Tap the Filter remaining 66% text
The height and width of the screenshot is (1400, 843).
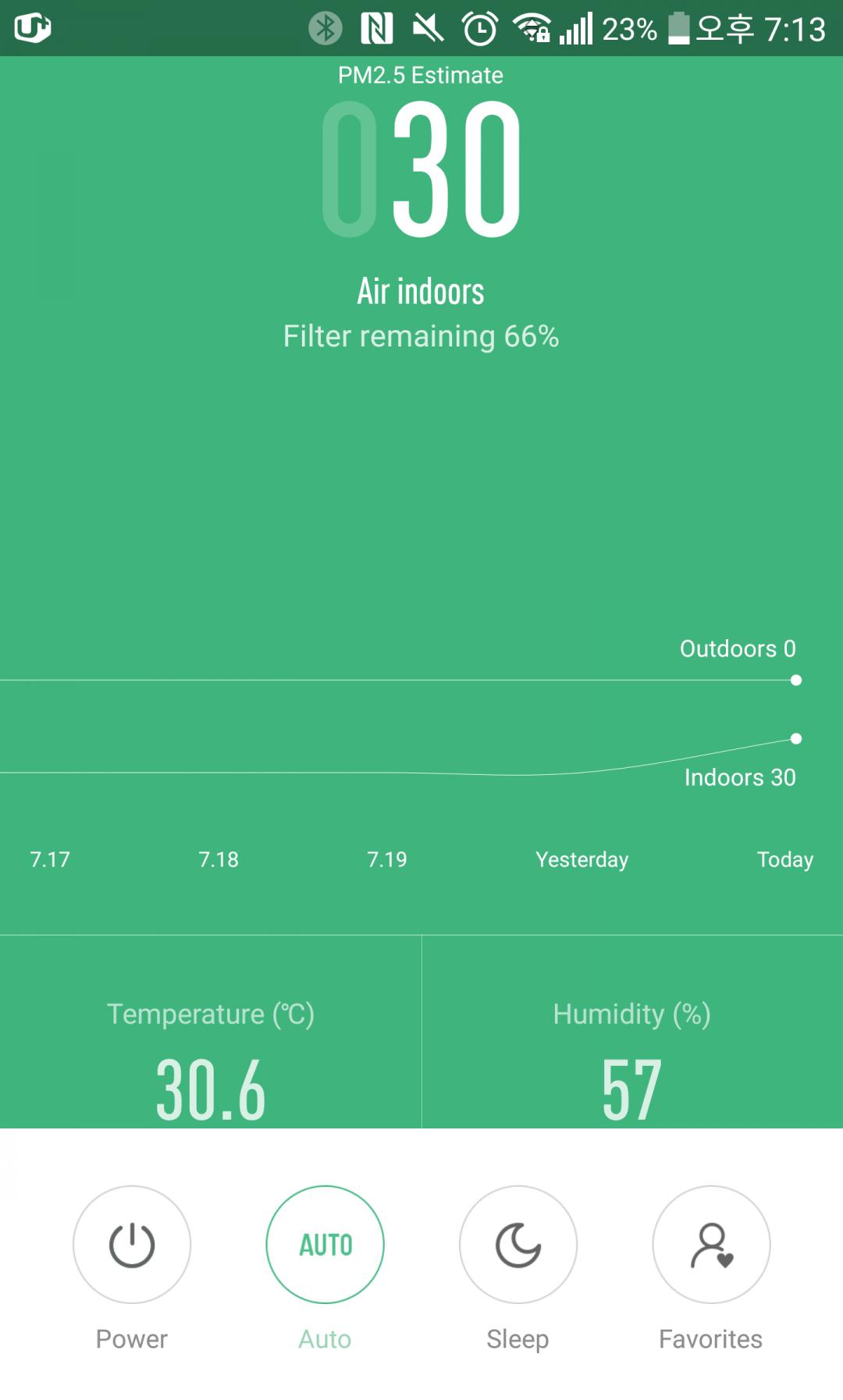(x=421, y=336)
